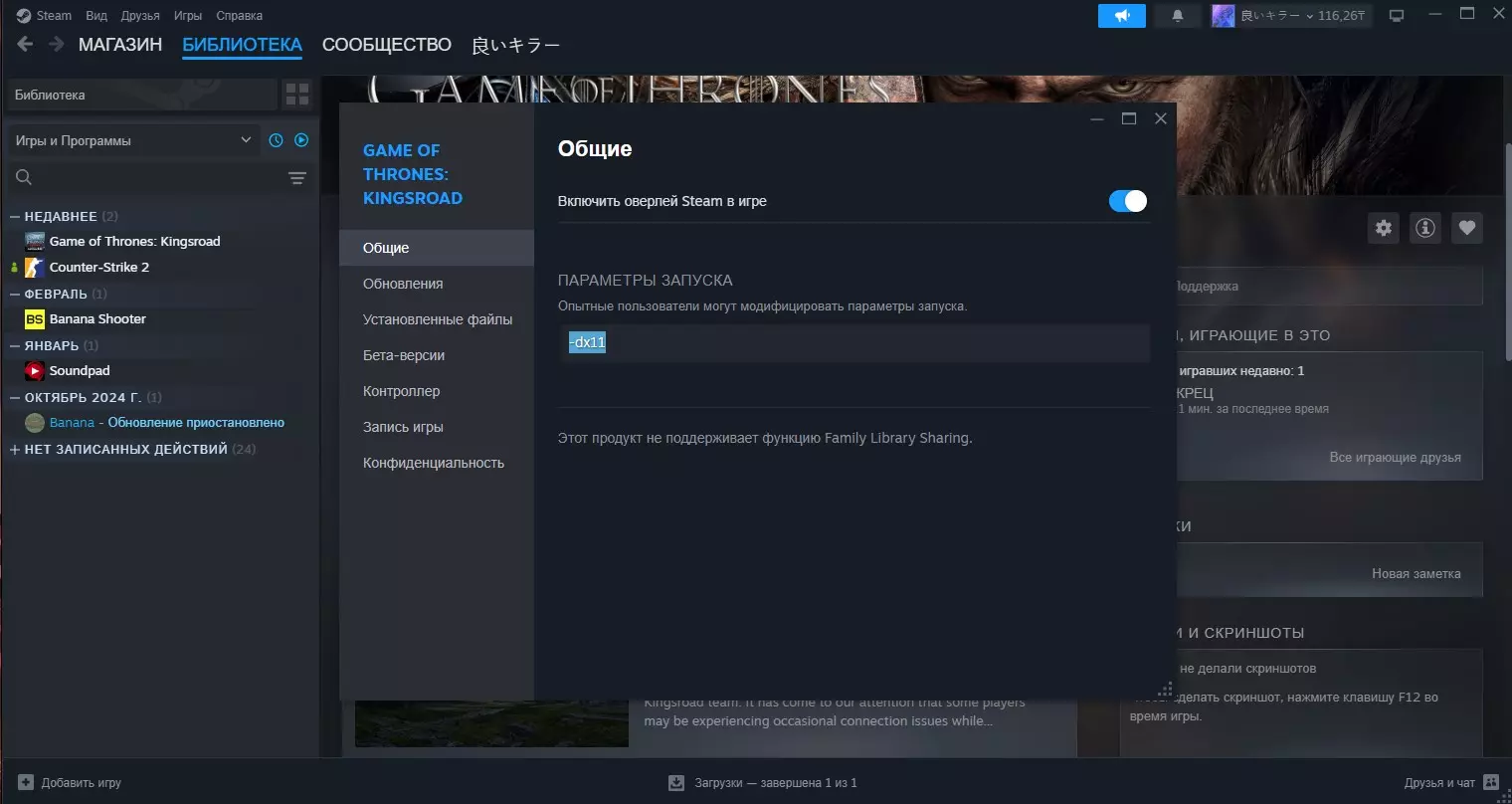
Task: Select the Banana game with paused update
Action: 165,422
